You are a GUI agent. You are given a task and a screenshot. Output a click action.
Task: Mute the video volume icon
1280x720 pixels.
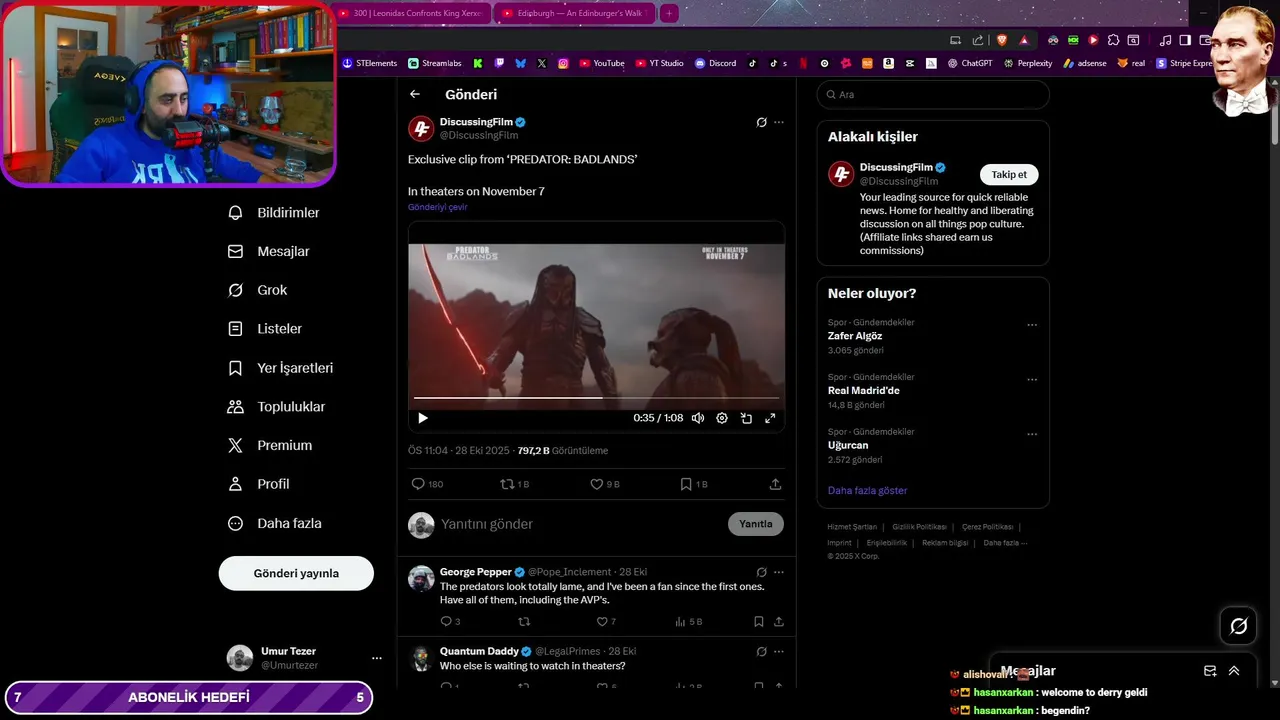pyautogui.click(x=698, y=418)
